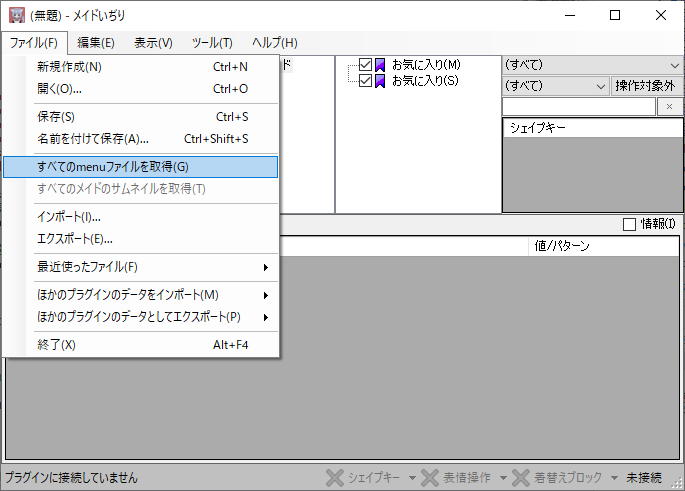
Task: Click the bookmark icon for お気に入り(M)
Action: click(x=381, y=65)
